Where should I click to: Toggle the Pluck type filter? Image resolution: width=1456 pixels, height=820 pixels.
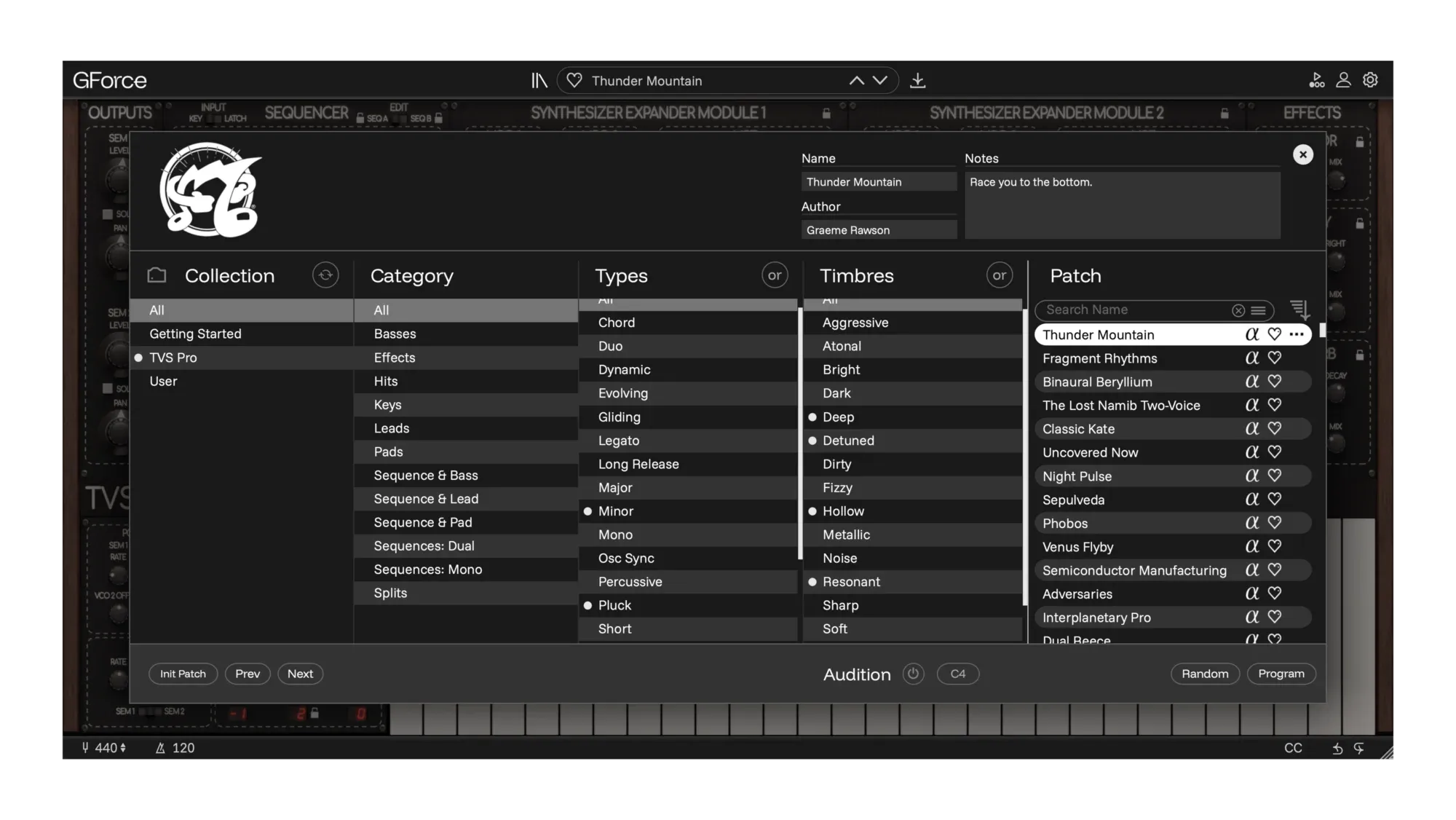(688, 605)
